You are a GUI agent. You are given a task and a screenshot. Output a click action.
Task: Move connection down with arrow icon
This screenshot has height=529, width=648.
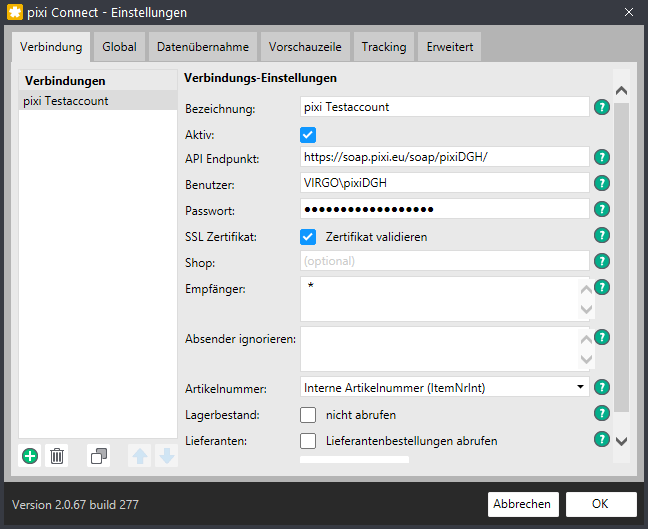(167, 456)
